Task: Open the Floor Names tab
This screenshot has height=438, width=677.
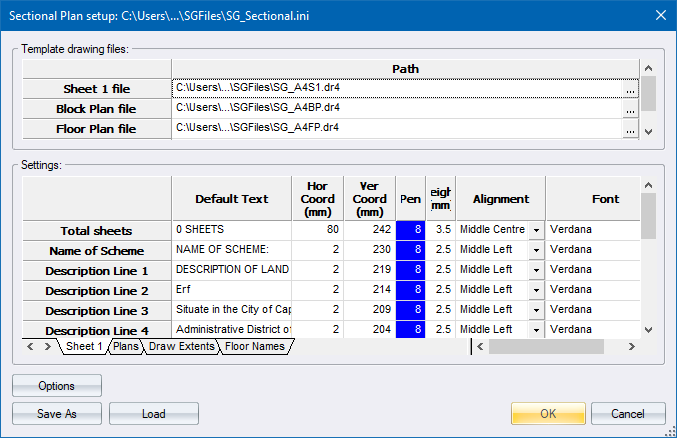Action: (255, 347)
